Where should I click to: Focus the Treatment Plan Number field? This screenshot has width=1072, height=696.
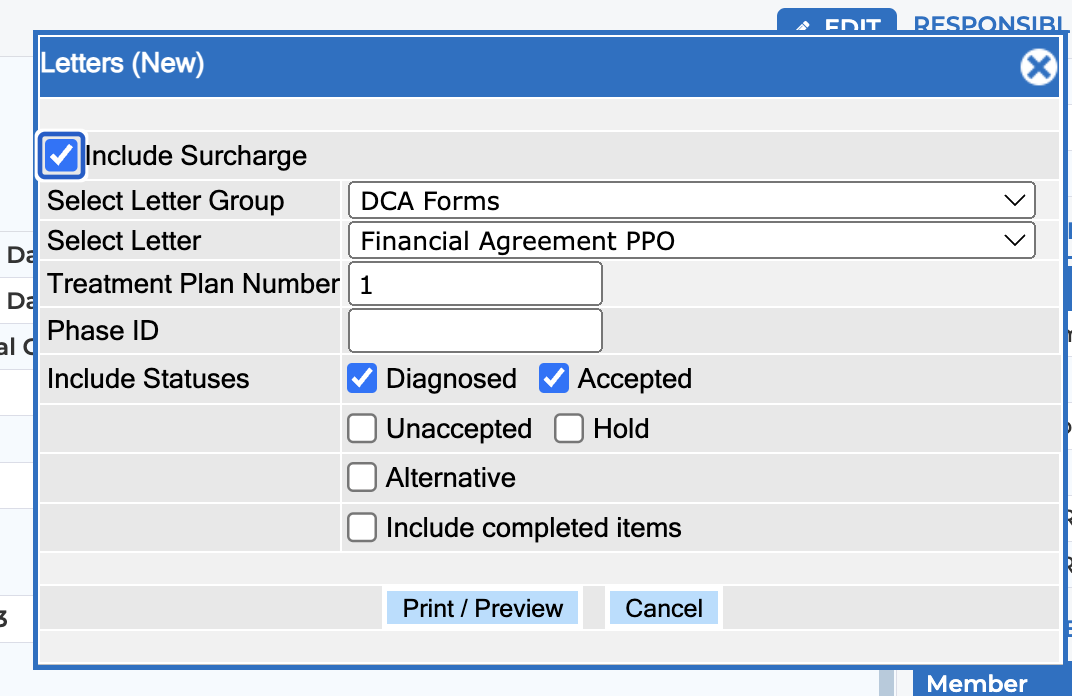475,284
